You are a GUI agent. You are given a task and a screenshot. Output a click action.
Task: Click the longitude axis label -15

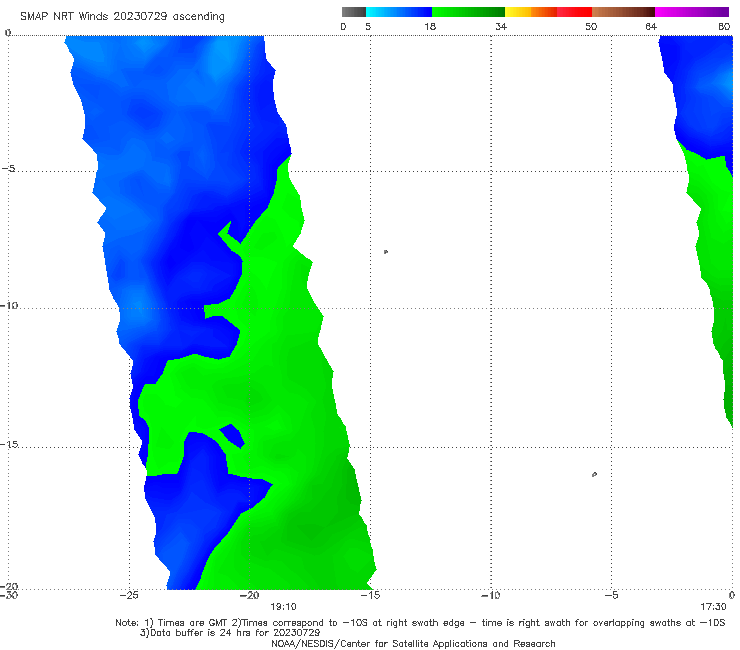[370, 595]
